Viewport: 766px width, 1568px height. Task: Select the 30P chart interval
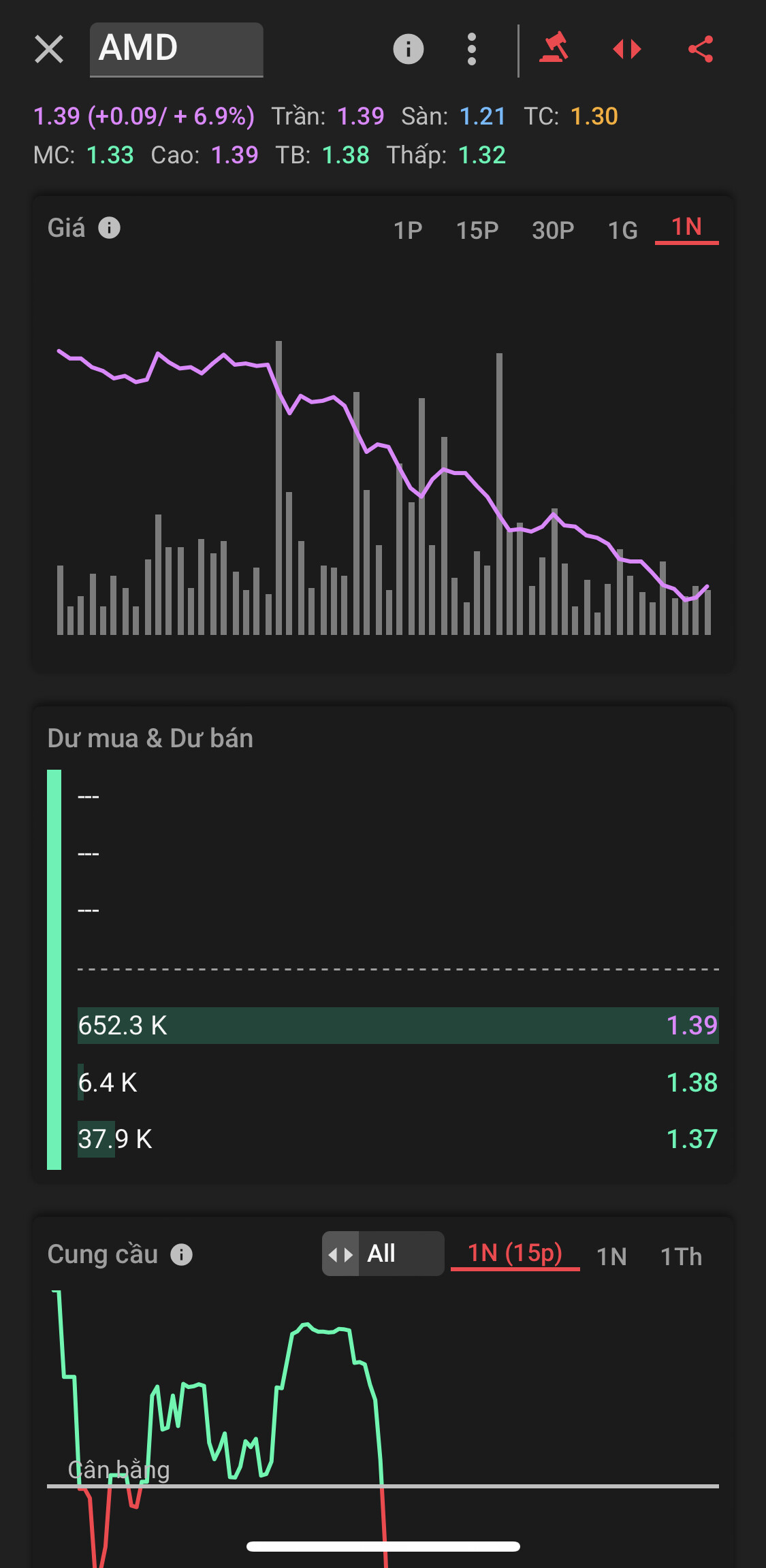click(x=553, y=230)
